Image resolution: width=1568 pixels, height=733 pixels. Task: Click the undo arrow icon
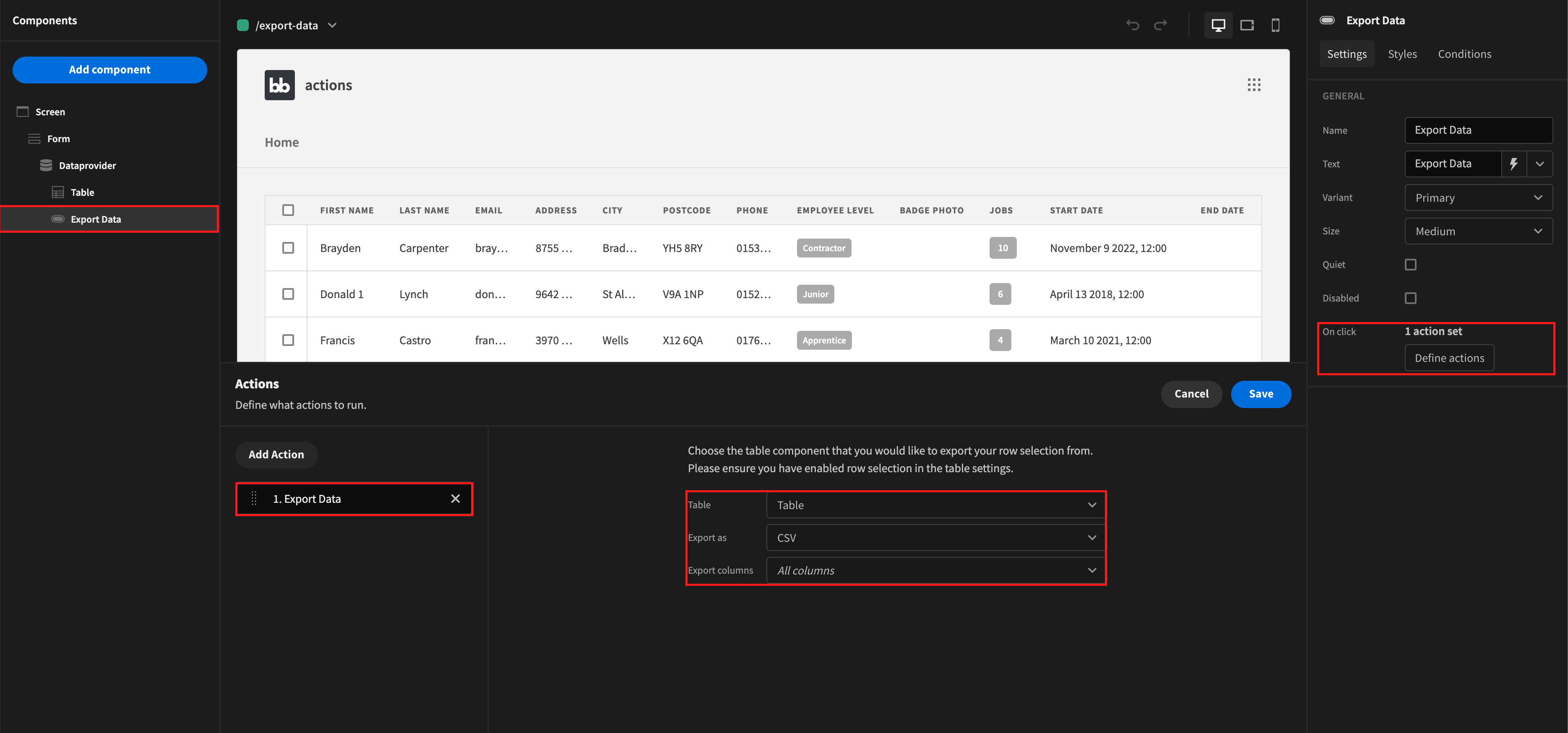pyautogui.click(x=1132, y=25)
